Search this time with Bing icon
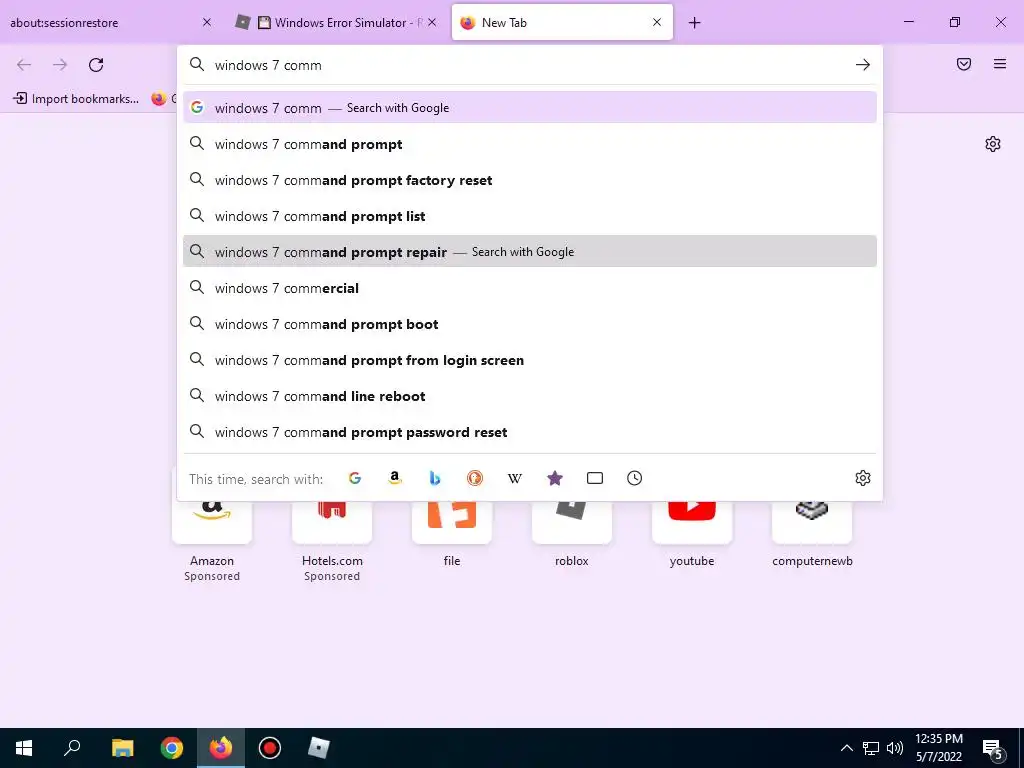Image resolution: width=1024 pixels, height=768 pixels. coord(434,478)
